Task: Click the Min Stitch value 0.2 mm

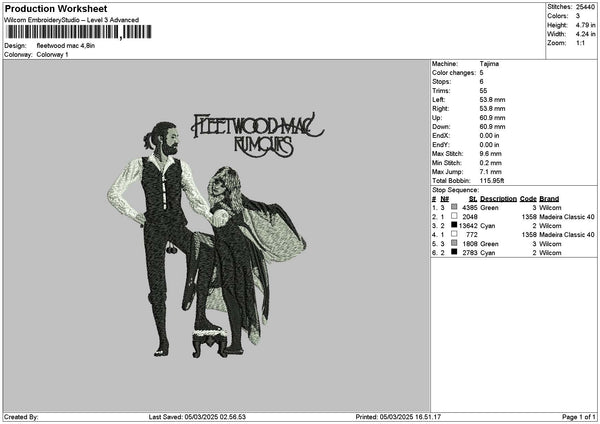Action: click(491, 163)
